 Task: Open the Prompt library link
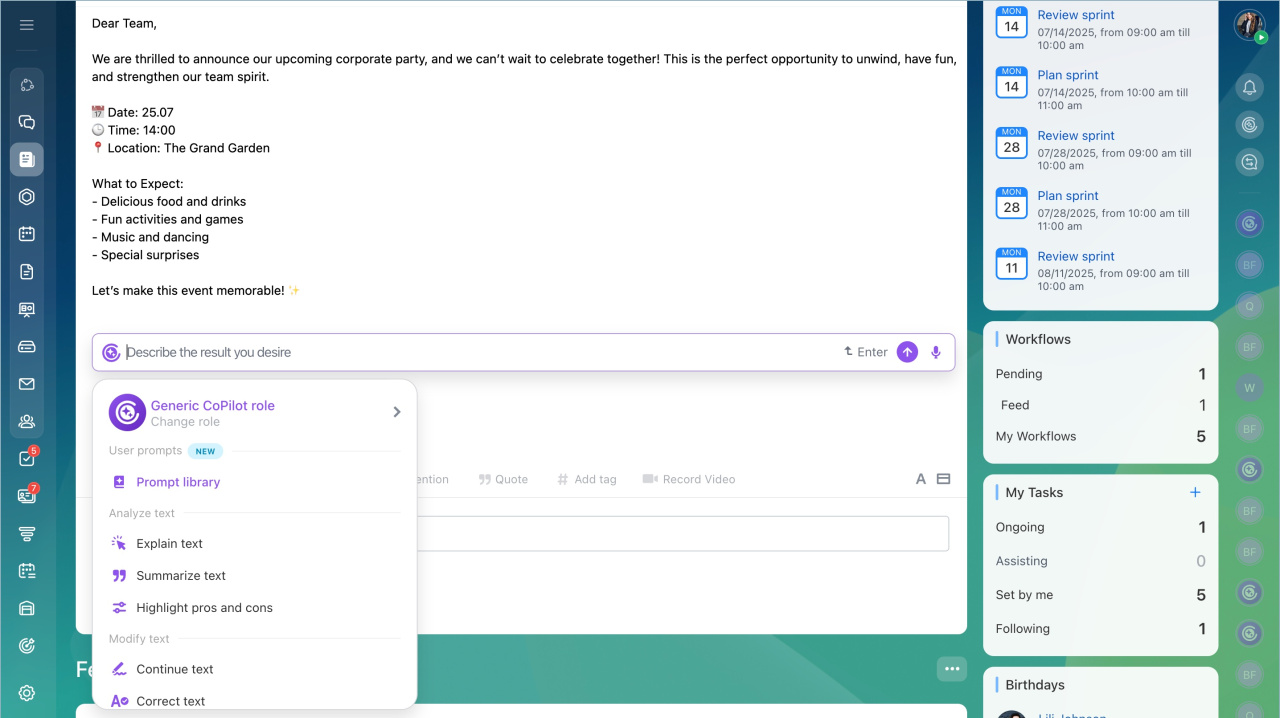point(178,482)
